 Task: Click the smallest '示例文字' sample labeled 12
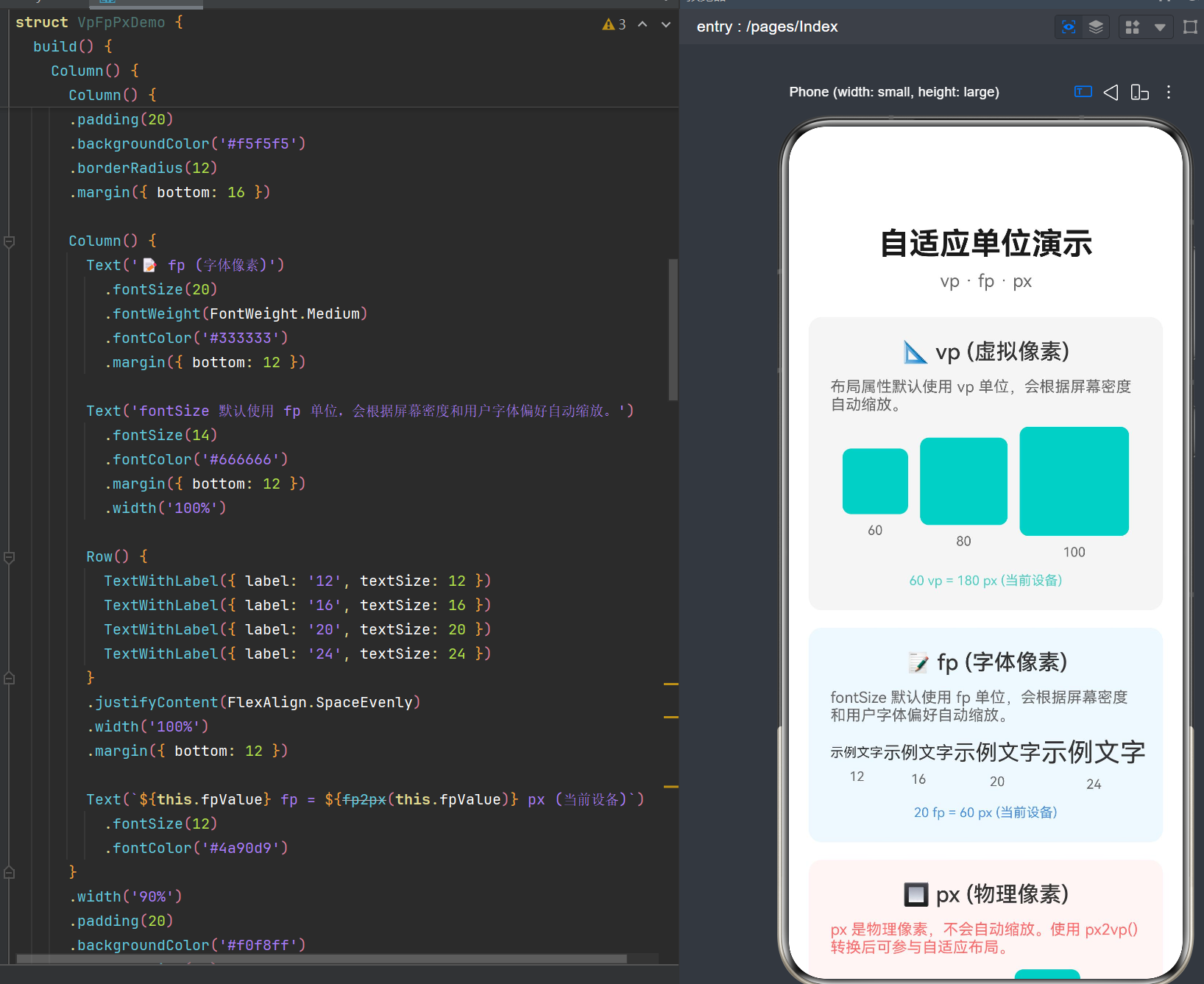pyautogui.click(x=857, y=752)
